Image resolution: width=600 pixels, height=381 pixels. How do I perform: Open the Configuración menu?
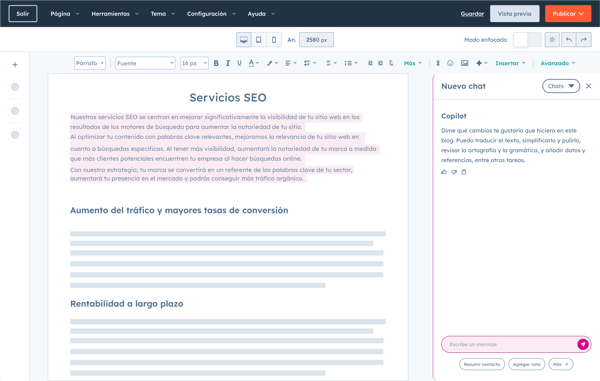pos(211,14)
